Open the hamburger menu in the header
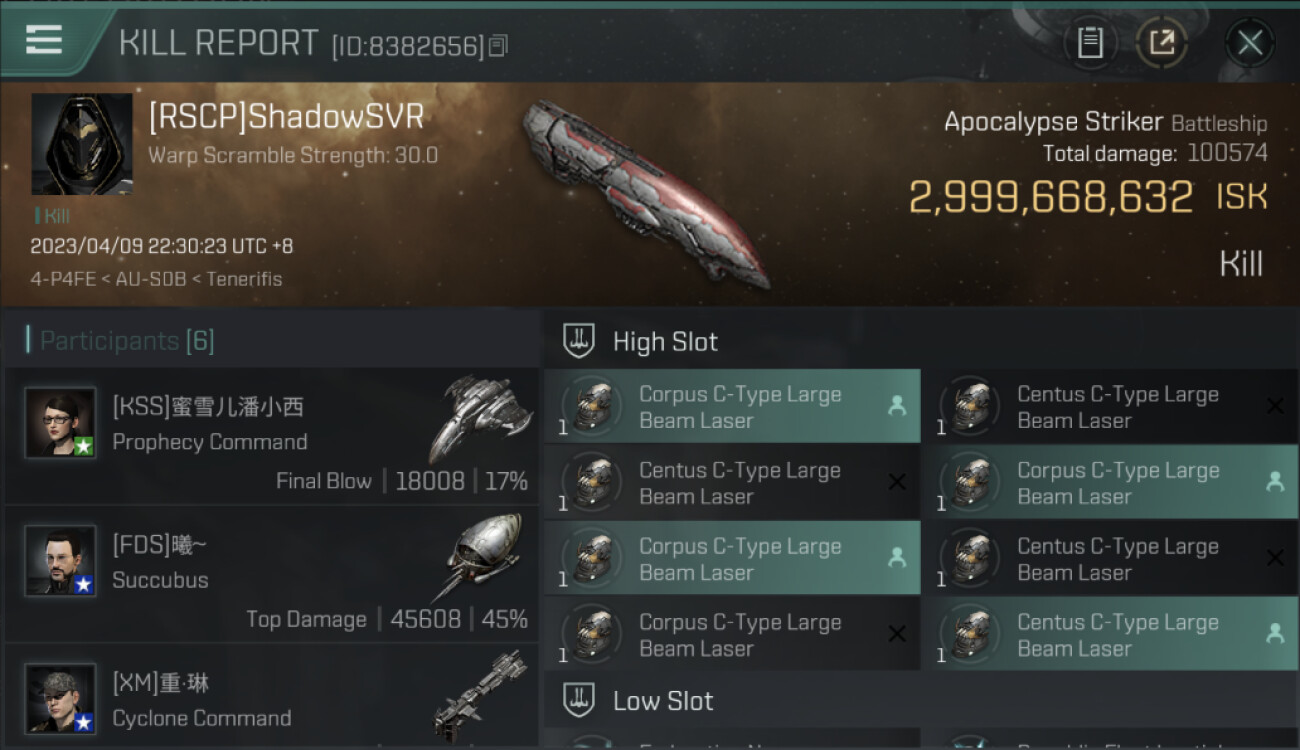1300x750 pixels. [x=44, y=40]
